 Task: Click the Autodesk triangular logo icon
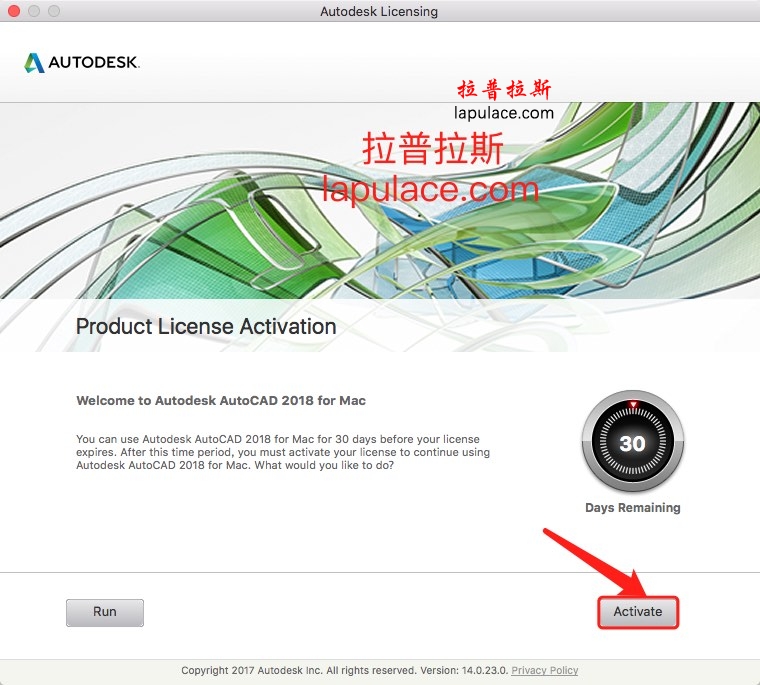point(34,63)
